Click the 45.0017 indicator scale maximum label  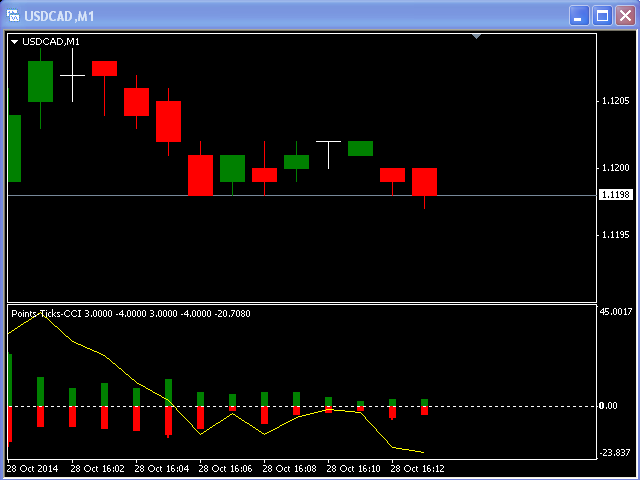tap(615, 312)
